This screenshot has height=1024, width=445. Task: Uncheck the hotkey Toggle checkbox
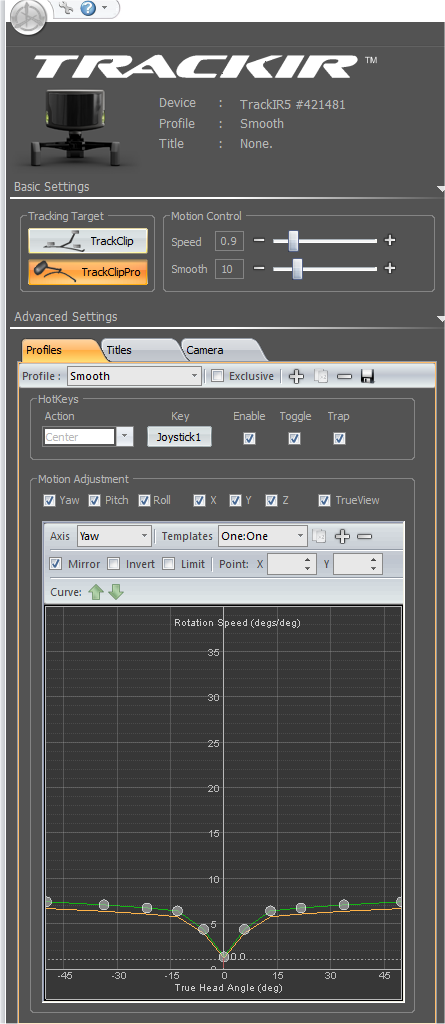[295, 439]
